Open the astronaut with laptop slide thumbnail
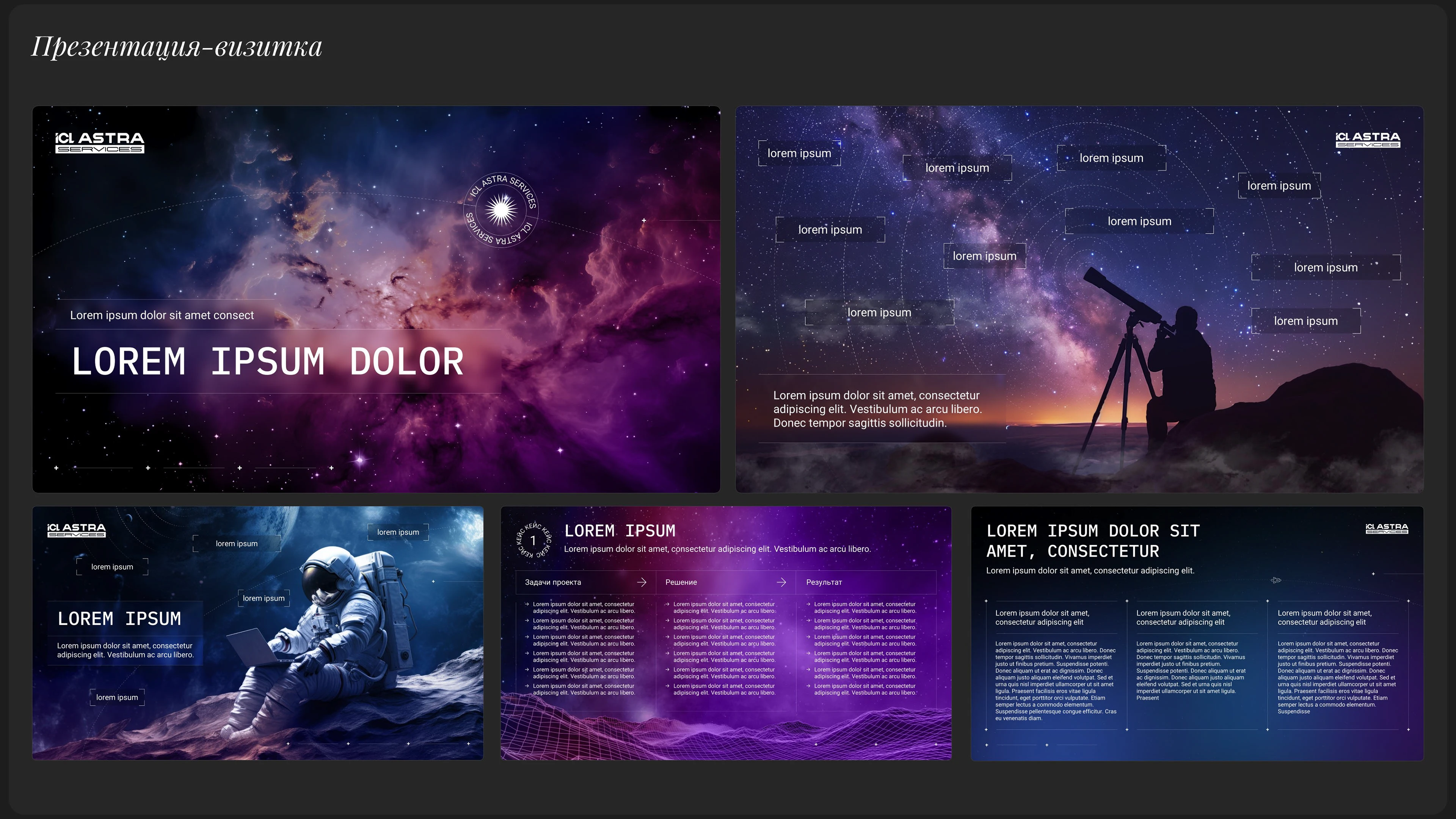The height and width of the screenshot is (819, 1456). tap(258, 633)
